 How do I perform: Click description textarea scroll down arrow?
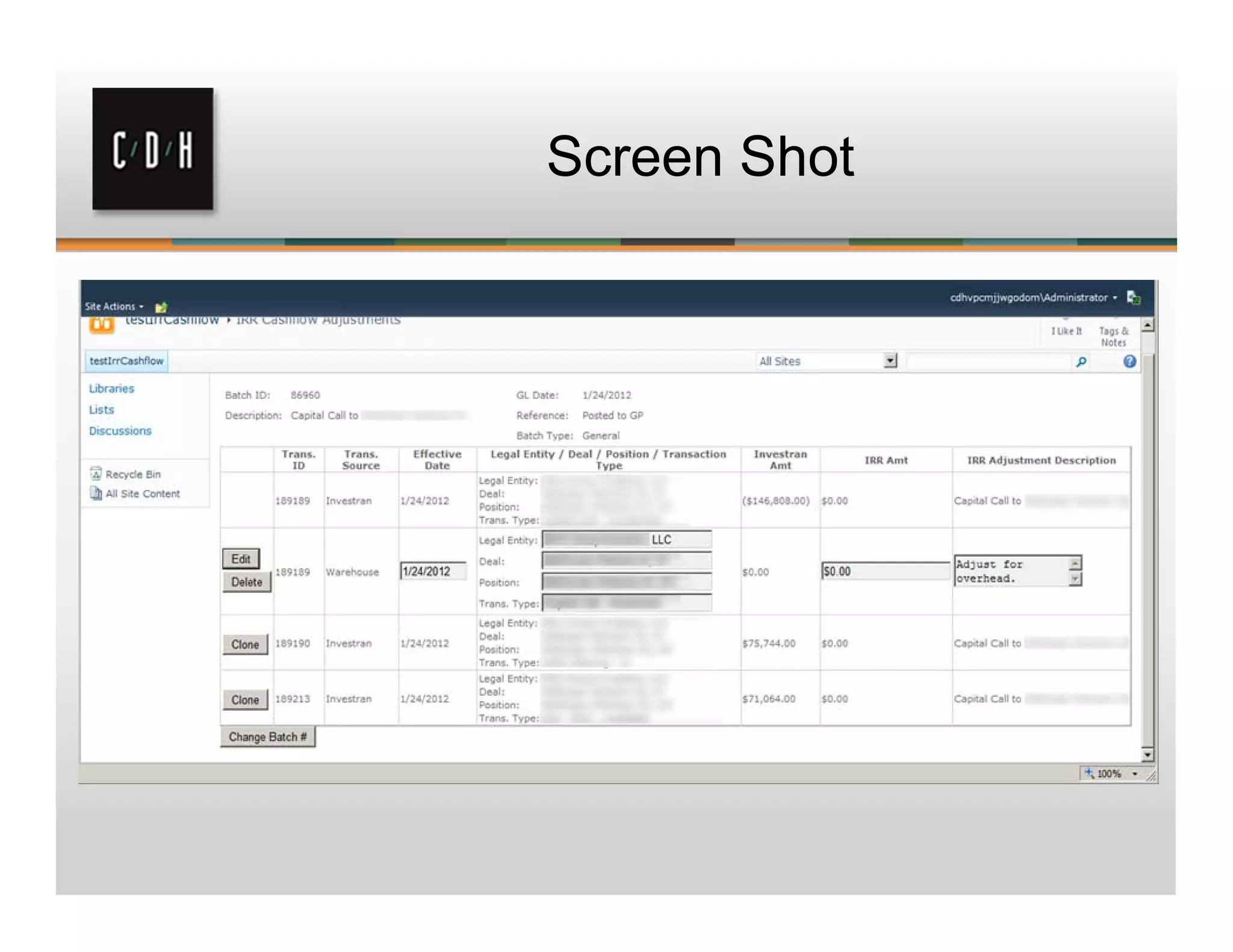(x=1075, y=579)
